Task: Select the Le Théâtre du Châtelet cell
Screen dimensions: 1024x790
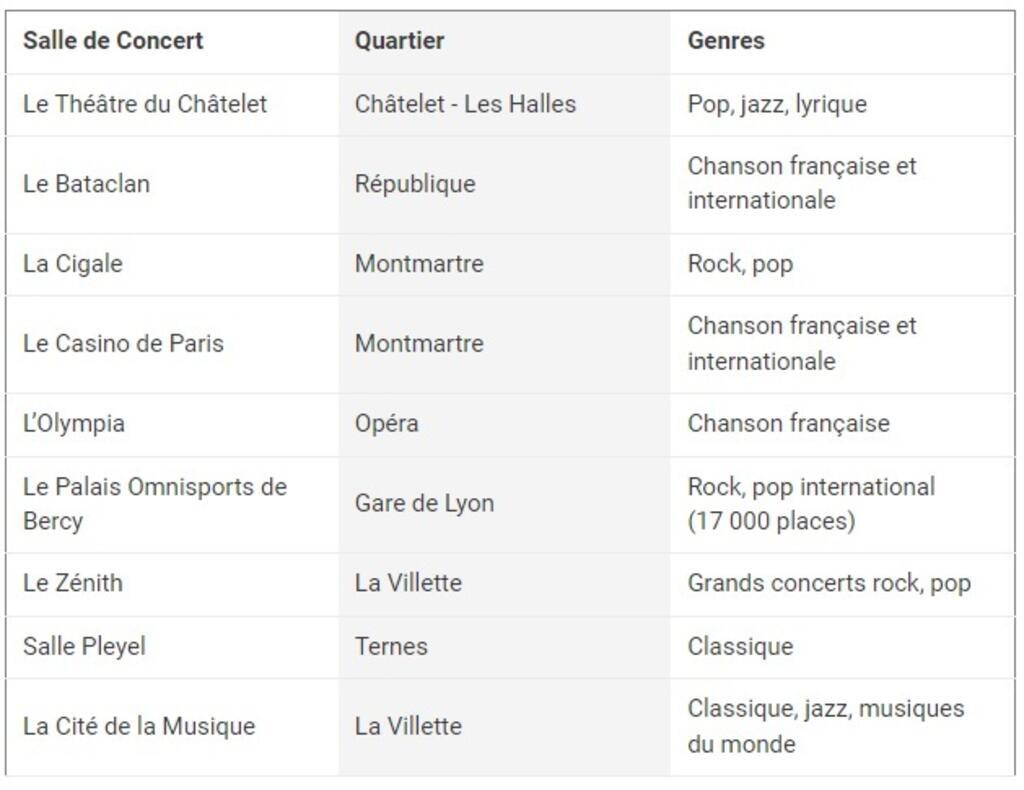Action: [x=172, y=104]
